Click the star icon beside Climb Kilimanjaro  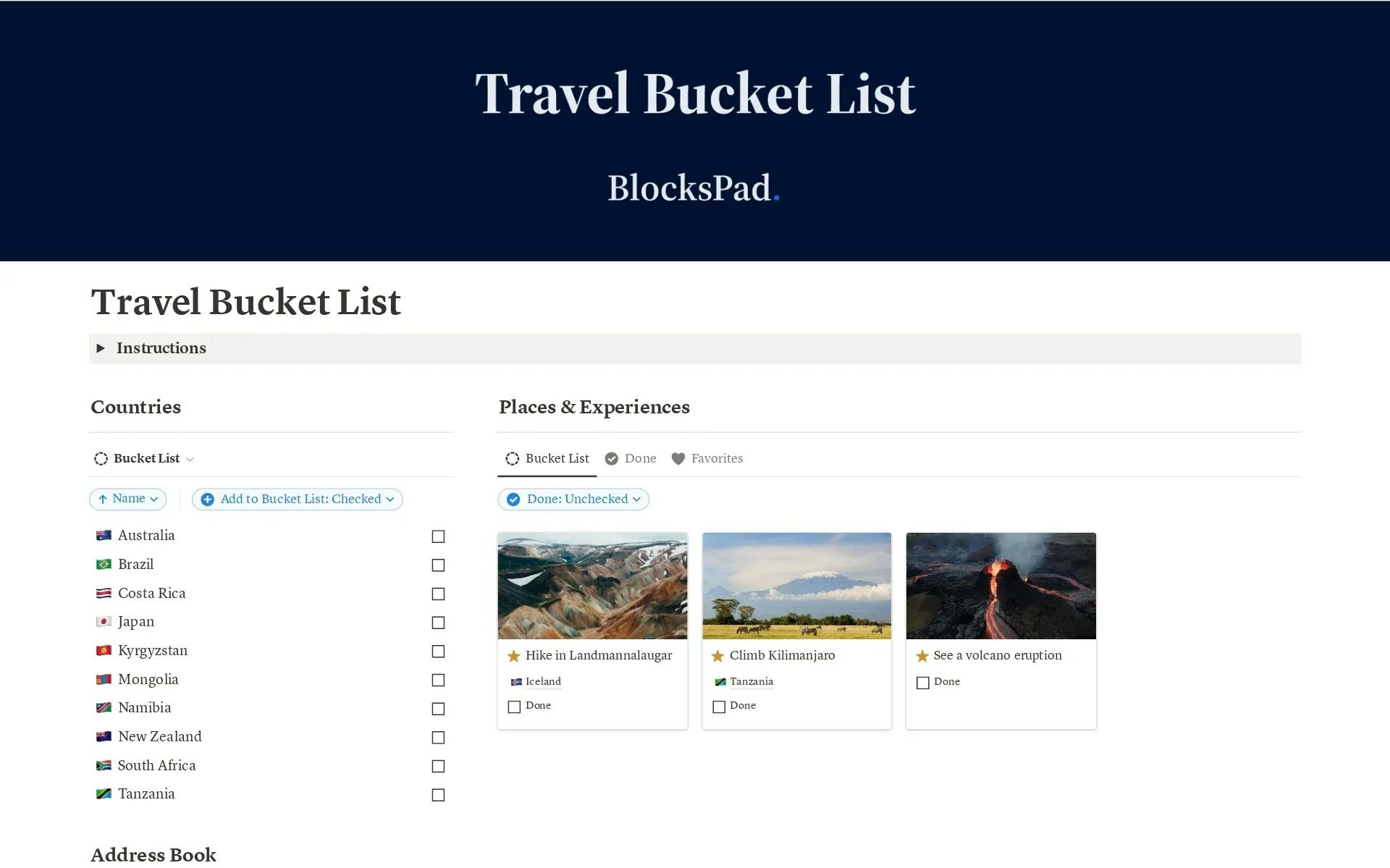pyautogui.click(x=717, y=656)
